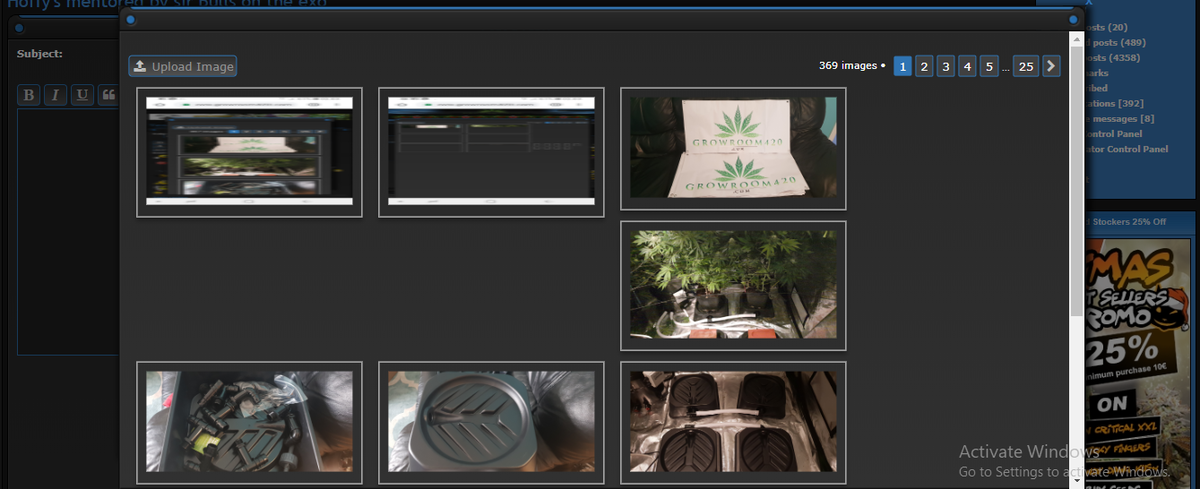Viewport: 1200px width, 489px height.
Task: Select the Growroom420 banner thumbnail
Action: click(x=733, y=148)
